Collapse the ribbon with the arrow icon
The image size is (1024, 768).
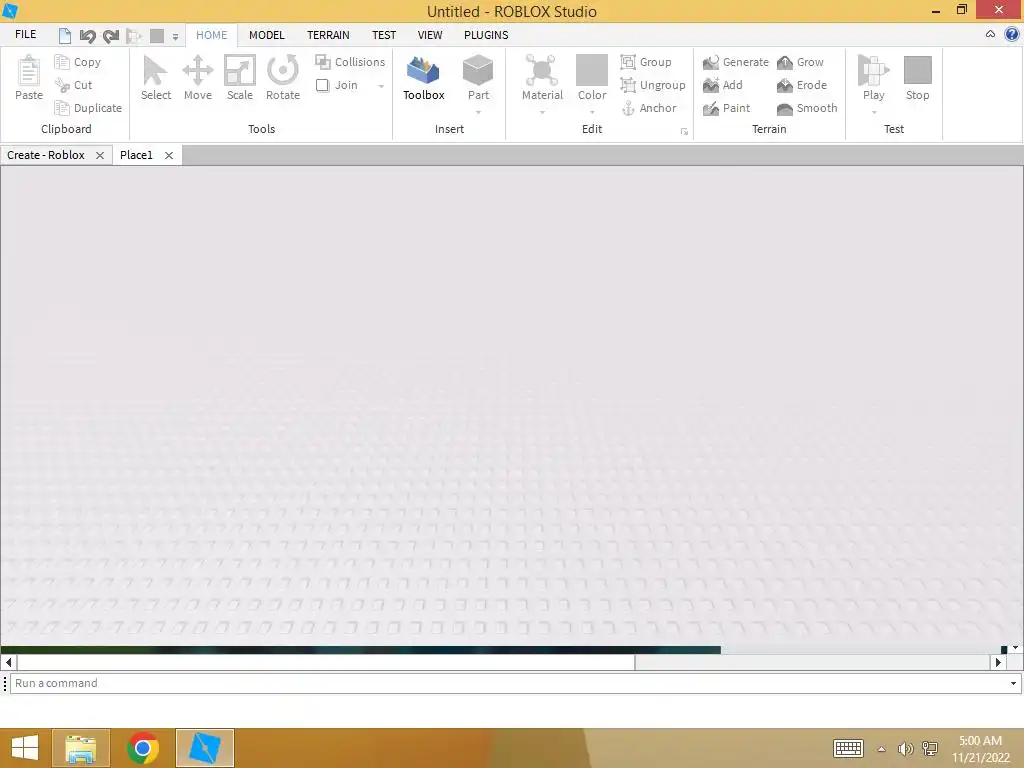coord(990,34)
